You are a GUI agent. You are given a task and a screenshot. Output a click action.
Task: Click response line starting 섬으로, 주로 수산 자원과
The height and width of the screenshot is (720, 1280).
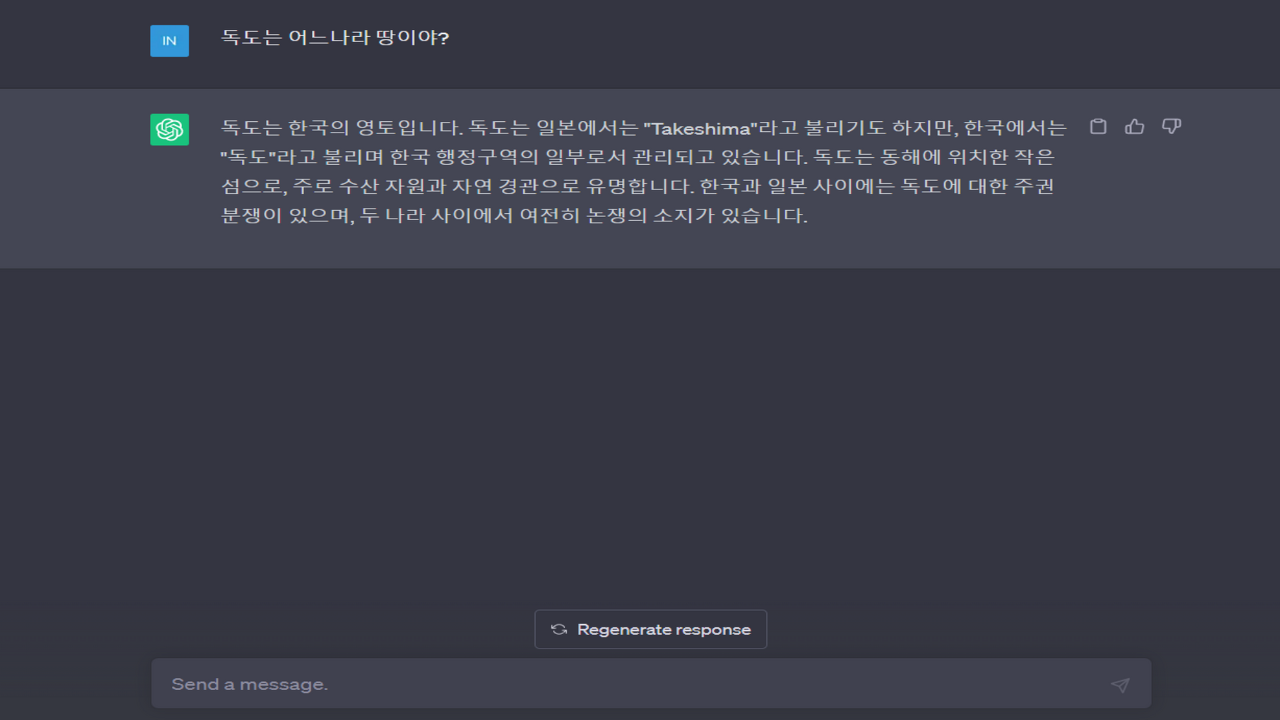[637, 186]
